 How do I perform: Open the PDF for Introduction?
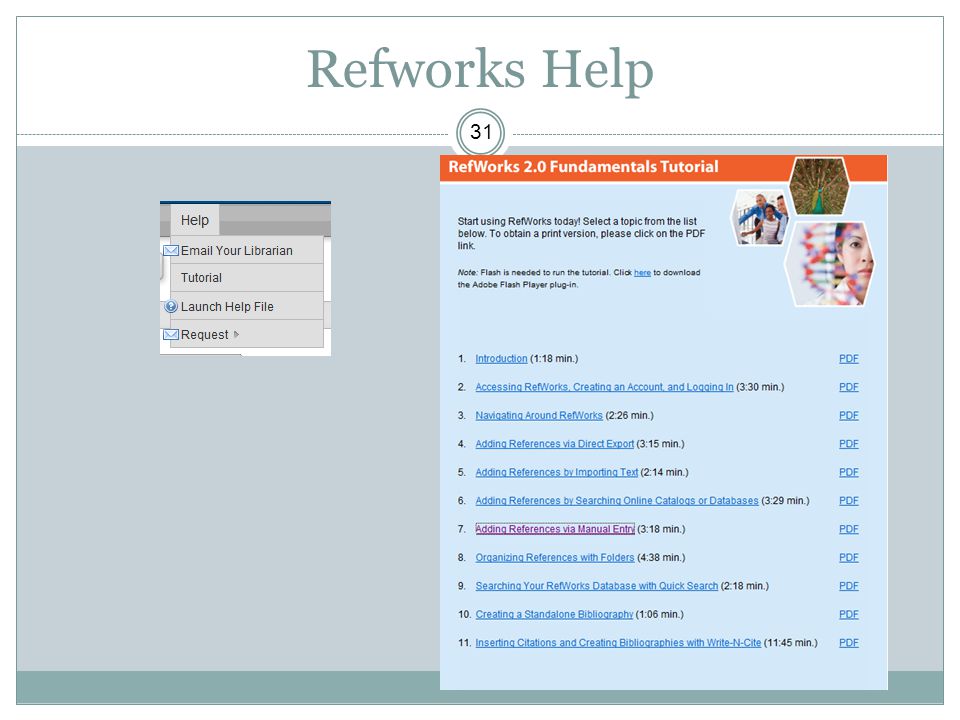[x=849, y=359]
